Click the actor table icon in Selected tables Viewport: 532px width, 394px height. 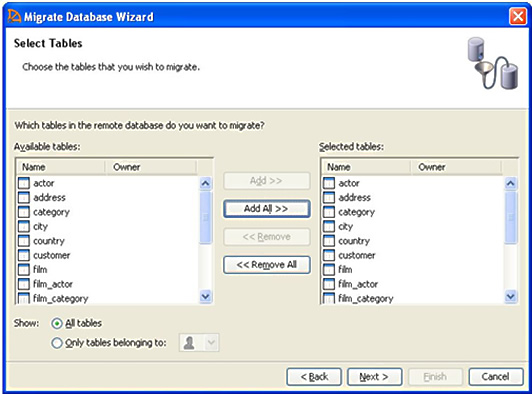[329, 183]
